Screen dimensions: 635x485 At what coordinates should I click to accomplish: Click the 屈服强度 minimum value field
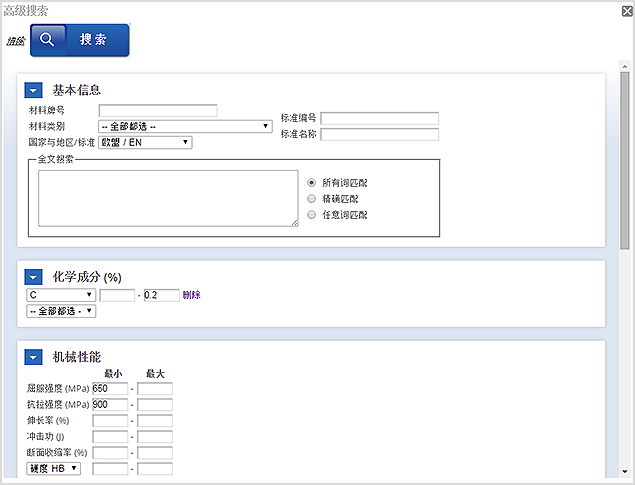(110, 388)
